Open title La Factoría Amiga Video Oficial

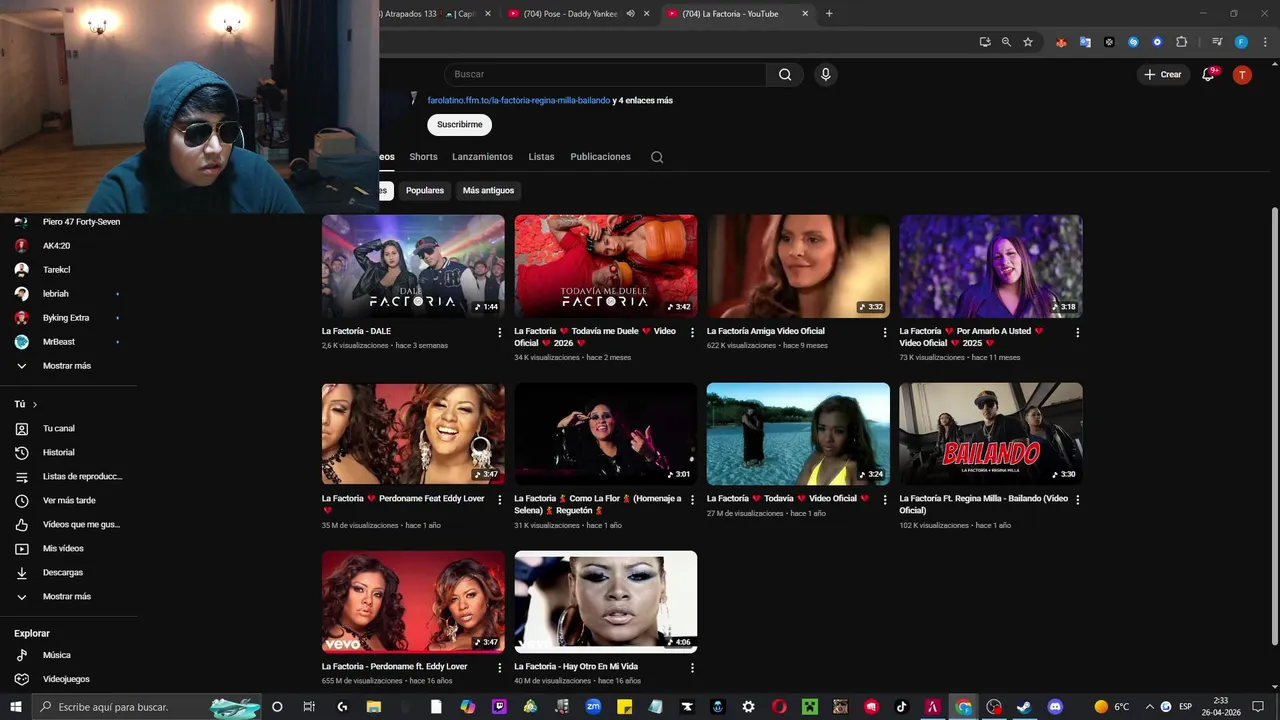click(x=766, y=331)
